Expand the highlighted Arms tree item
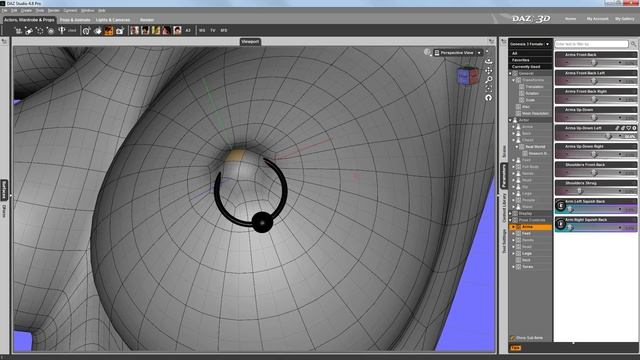This screenshot has width=640, height=360. tap(513, 227)
